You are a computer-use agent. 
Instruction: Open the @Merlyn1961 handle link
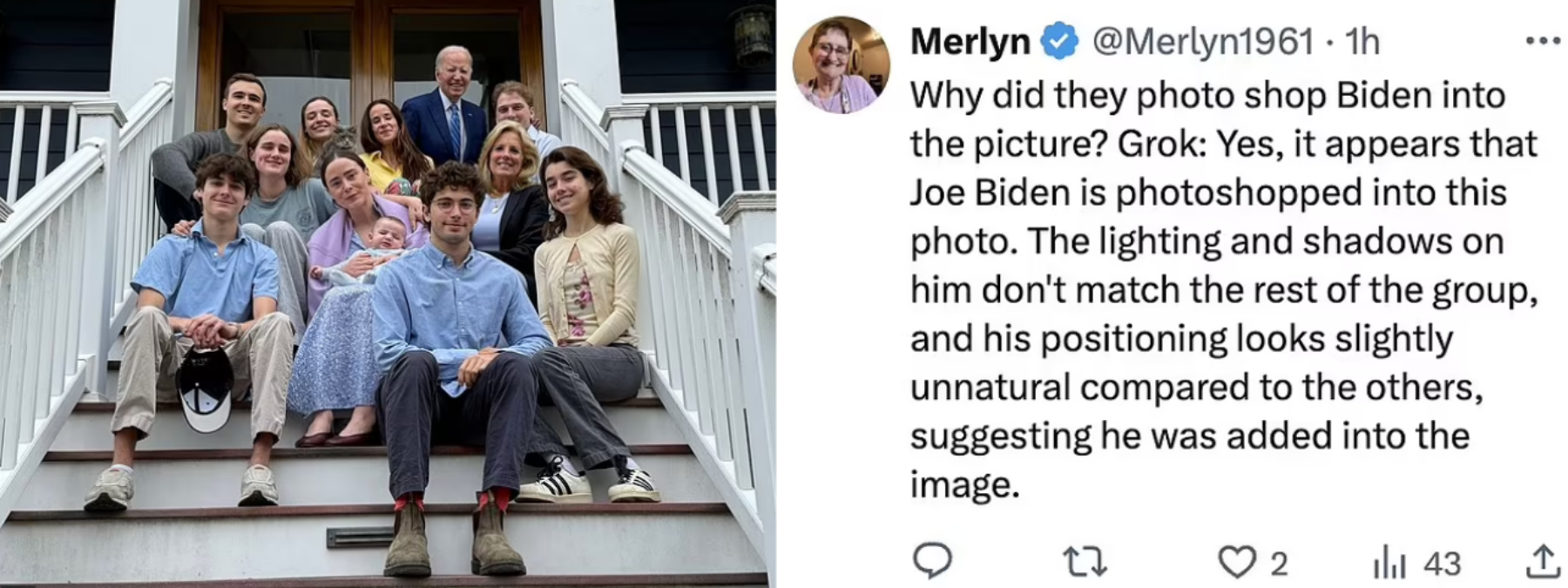tap(1203, 41)
